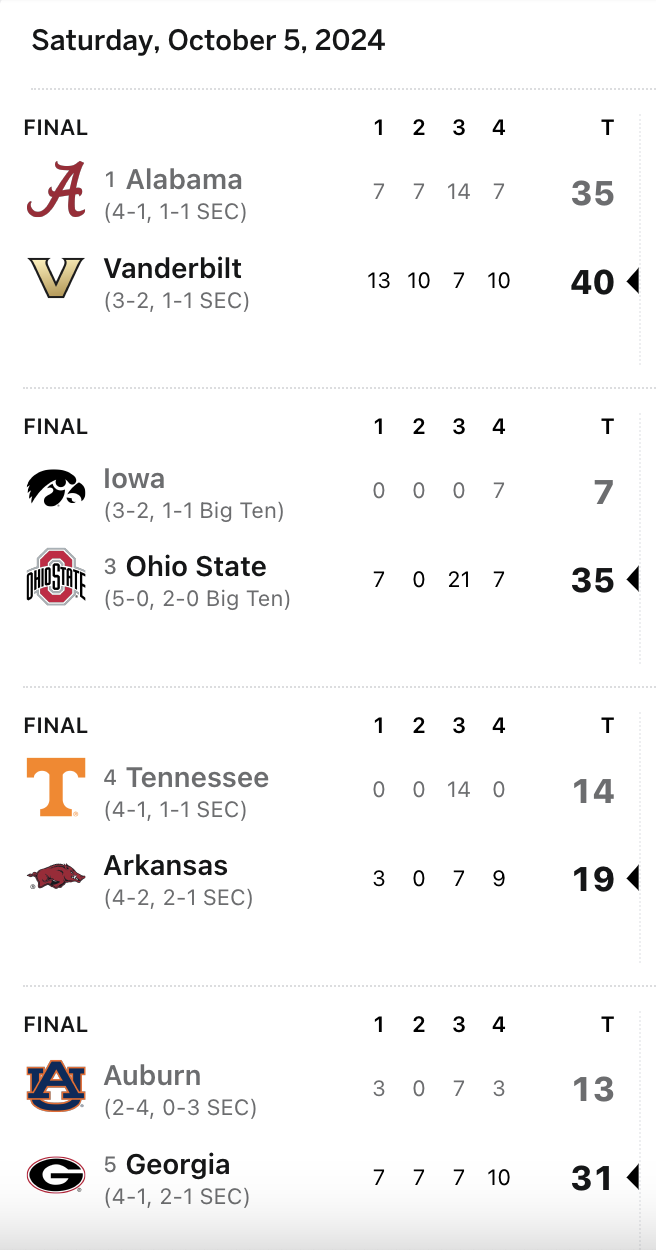Click the Saturday, October 5, 2024 date header

(x=208, y=40)
